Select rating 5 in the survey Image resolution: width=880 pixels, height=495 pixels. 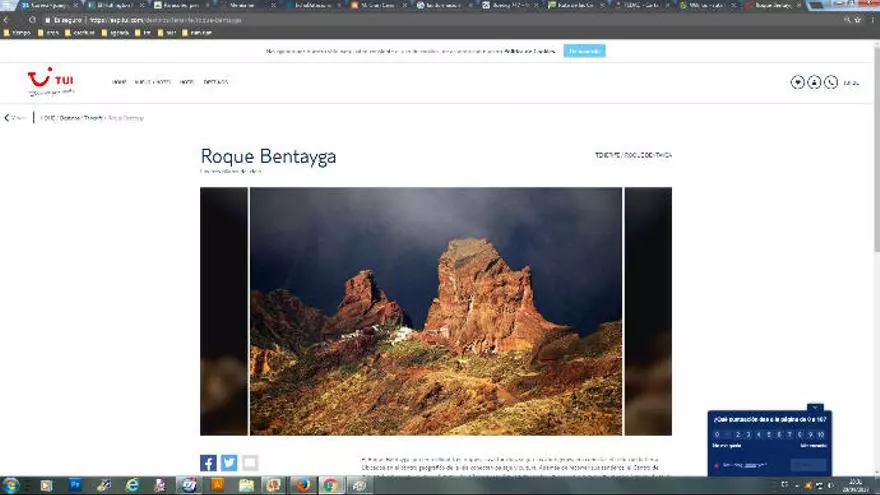768,434
